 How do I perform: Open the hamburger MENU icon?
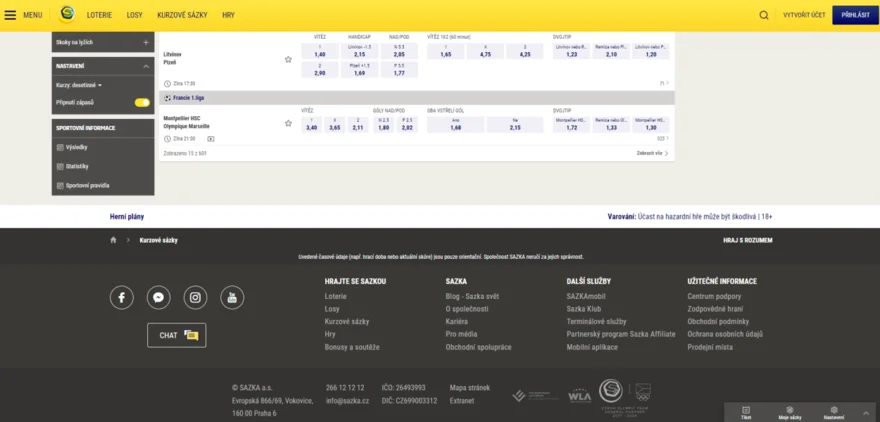coord(10,15)
